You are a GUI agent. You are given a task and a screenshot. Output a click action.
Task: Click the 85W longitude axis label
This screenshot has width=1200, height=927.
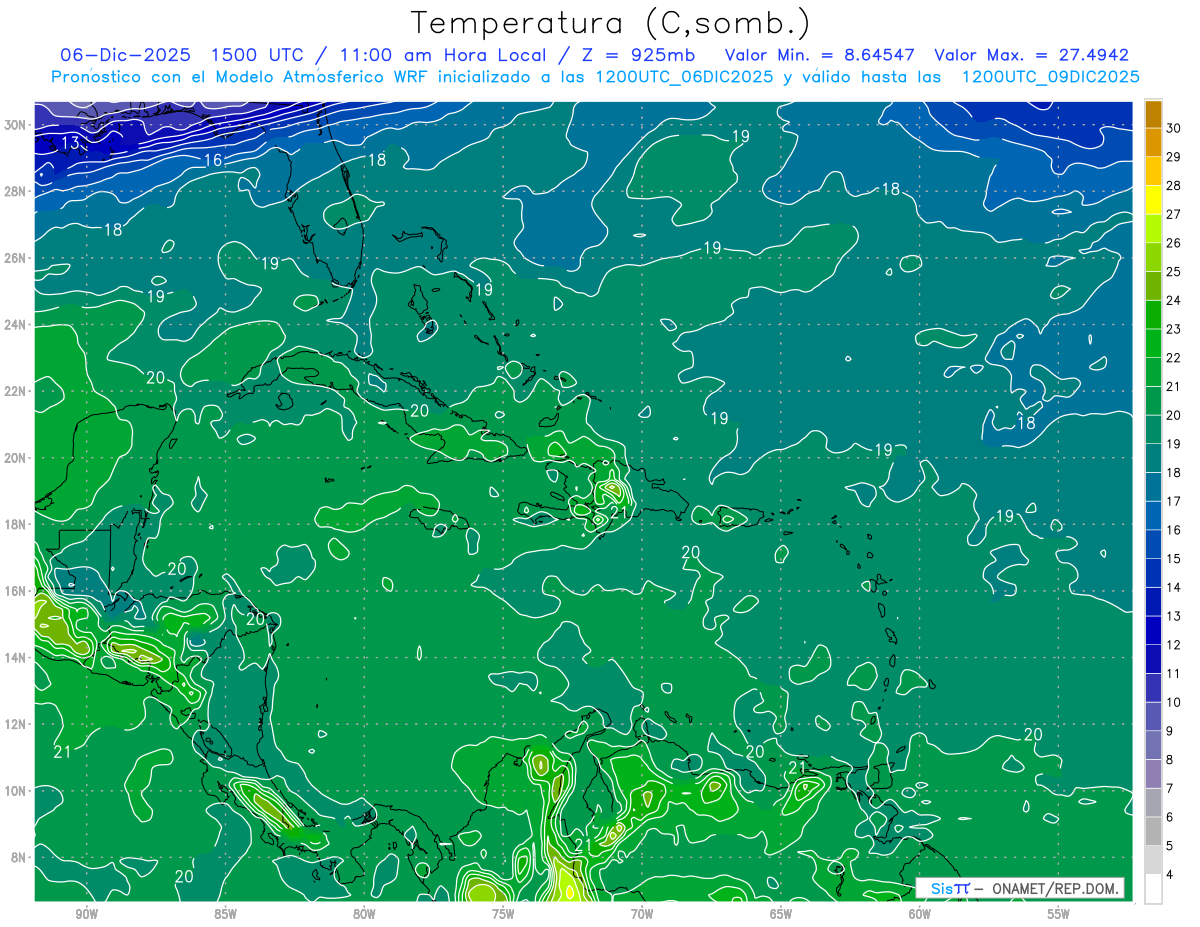(225, 914)
